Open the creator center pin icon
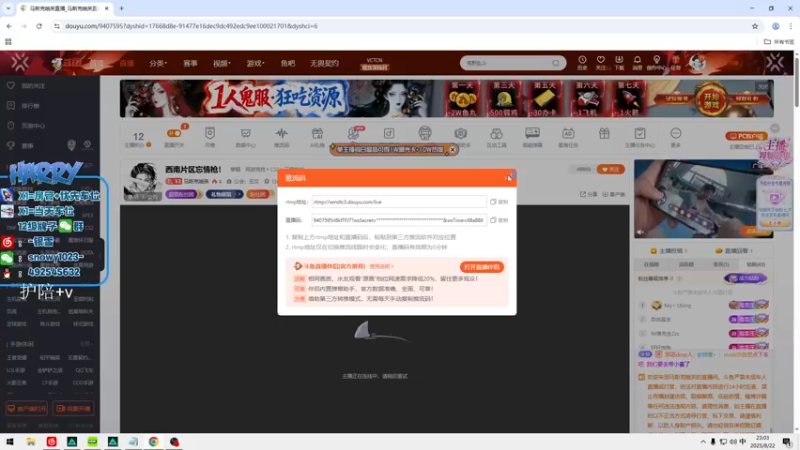The width and height of the screenshot is (800, 450). coord(656,63)
